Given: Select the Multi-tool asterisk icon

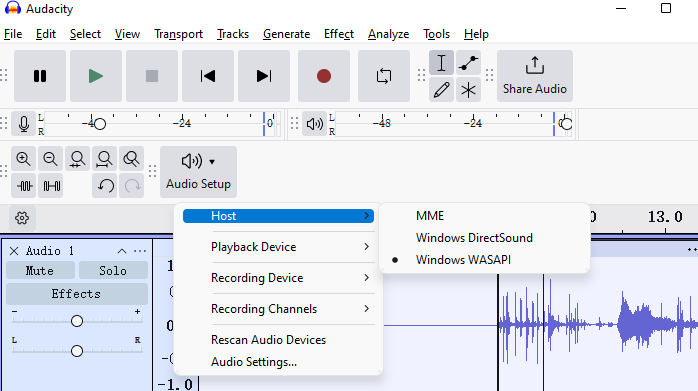Looking at the screenshot, I should pos(468,90).
